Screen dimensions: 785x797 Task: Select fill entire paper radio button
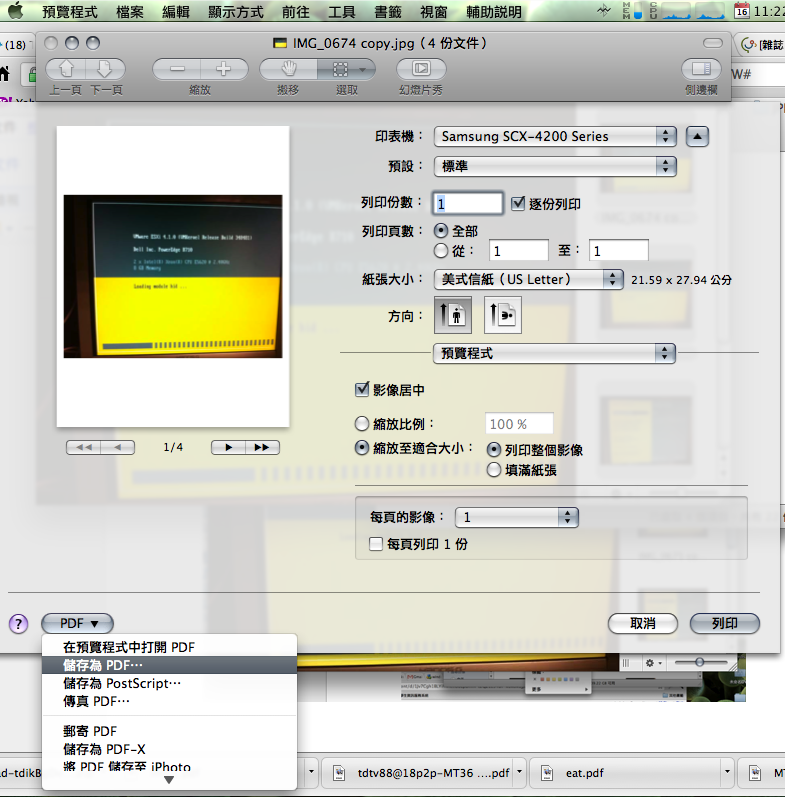tap(494, 470)
